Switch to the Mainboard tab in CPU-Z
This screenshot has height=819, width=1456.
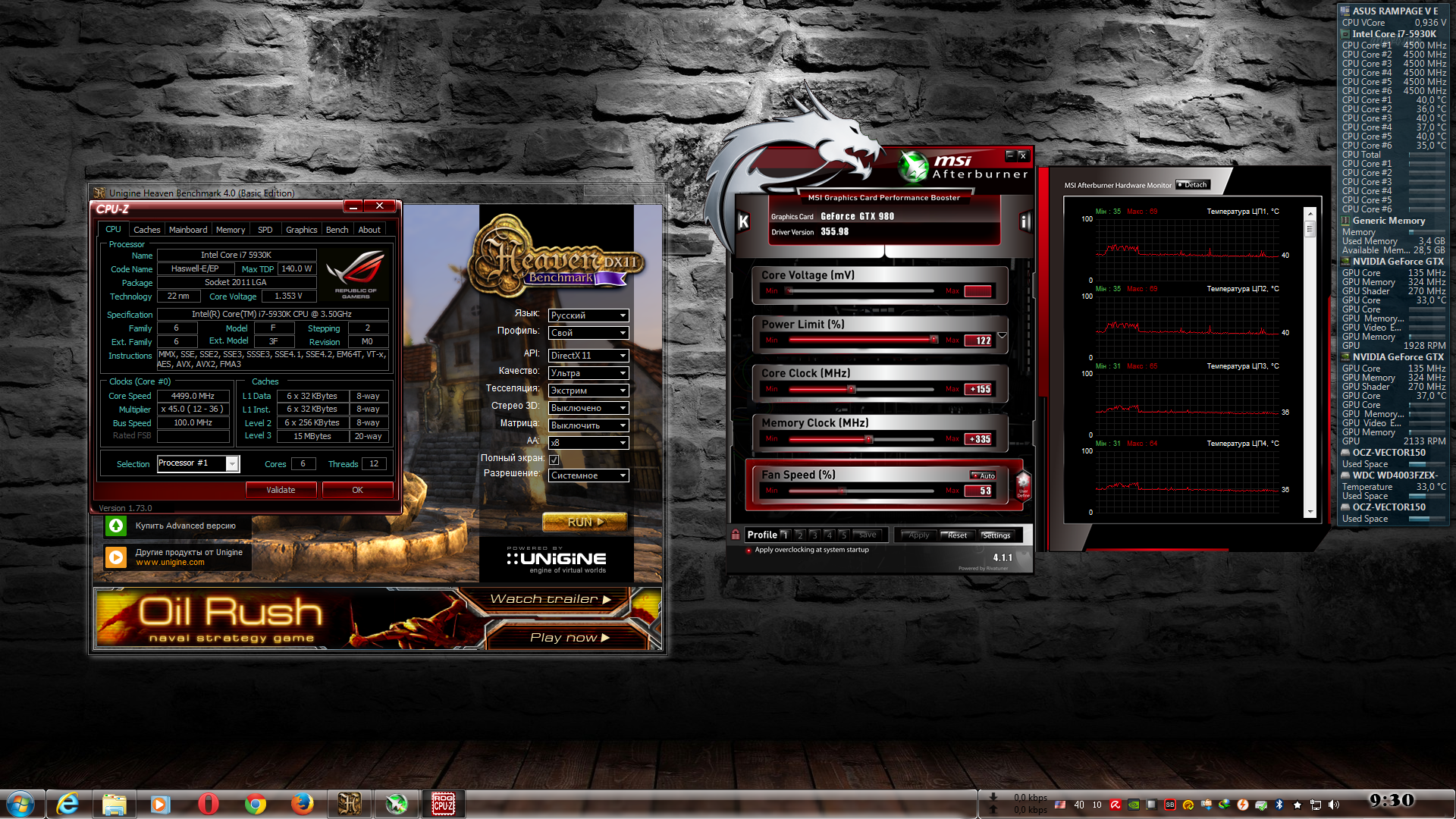click(x=187, y=230)
